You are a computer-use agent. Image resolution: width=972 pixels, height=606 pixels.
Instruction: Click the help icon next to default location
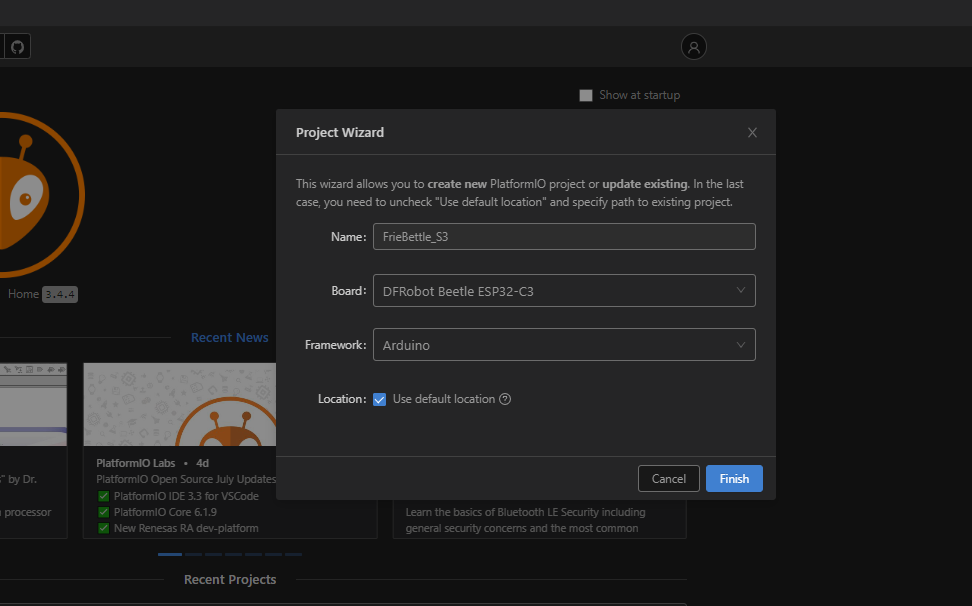[x=505, y=399]
